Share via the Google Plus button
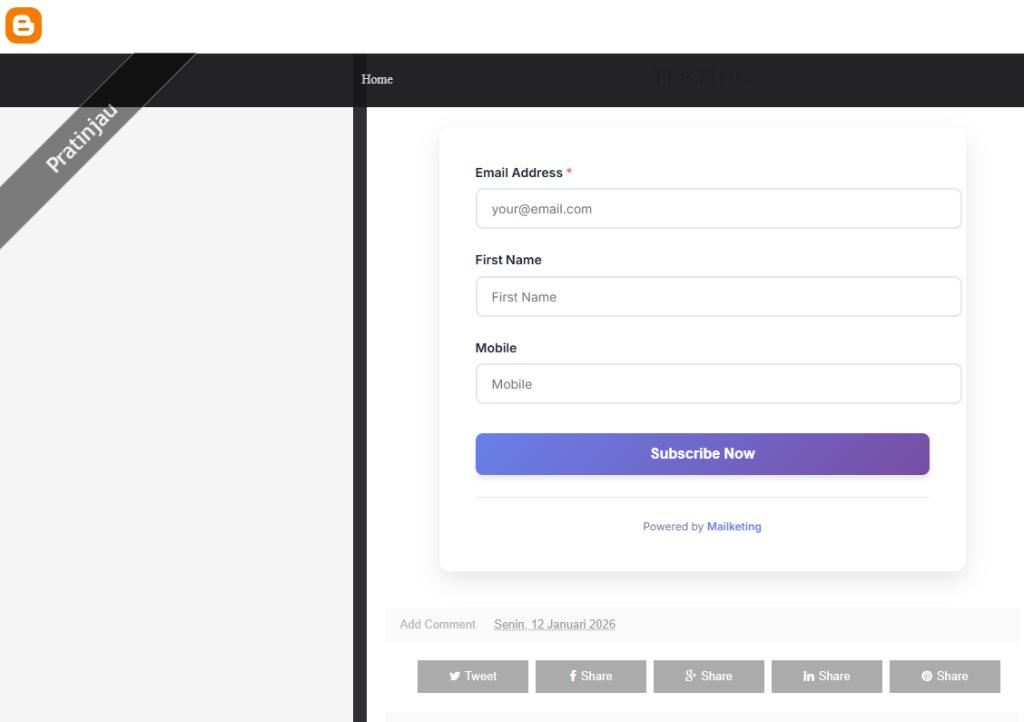Image resolution: width=1024 pixels, height=722 pixels. tap(708, 676)
